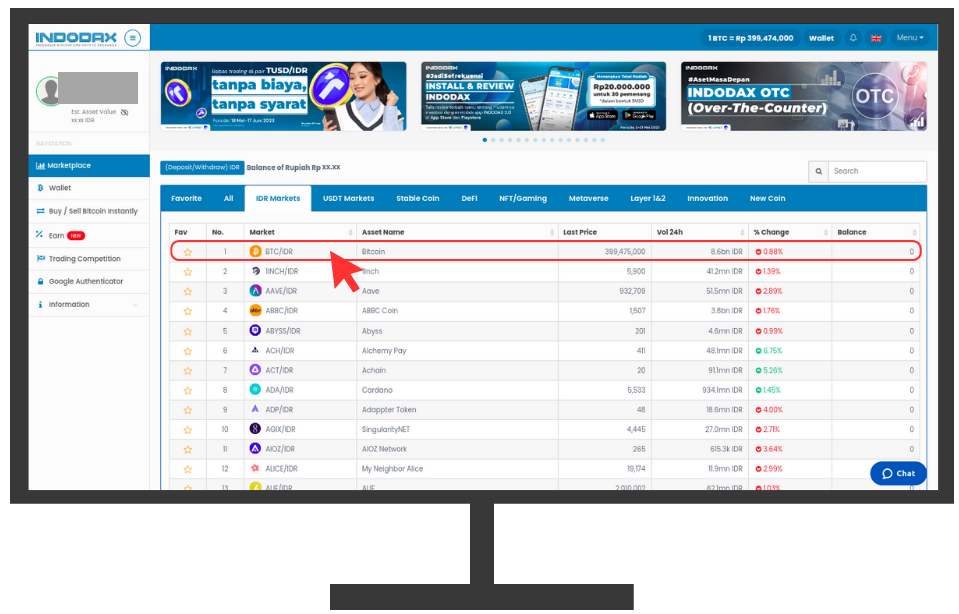Click the AAVE/IDR coin icon
Screen dimensions: 959x614
pyautogui.click(x=256, y=291)
